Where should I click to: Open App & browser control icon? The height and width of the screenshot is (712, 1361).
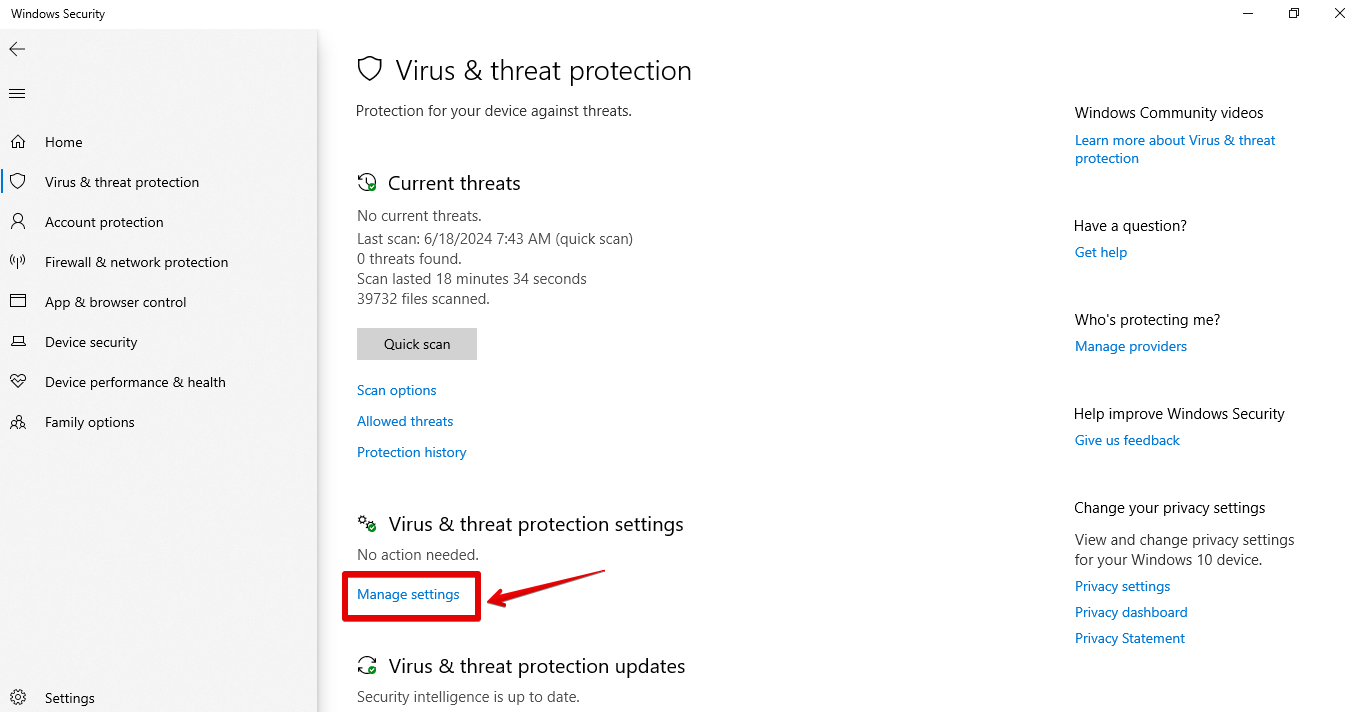coord(18,302)
